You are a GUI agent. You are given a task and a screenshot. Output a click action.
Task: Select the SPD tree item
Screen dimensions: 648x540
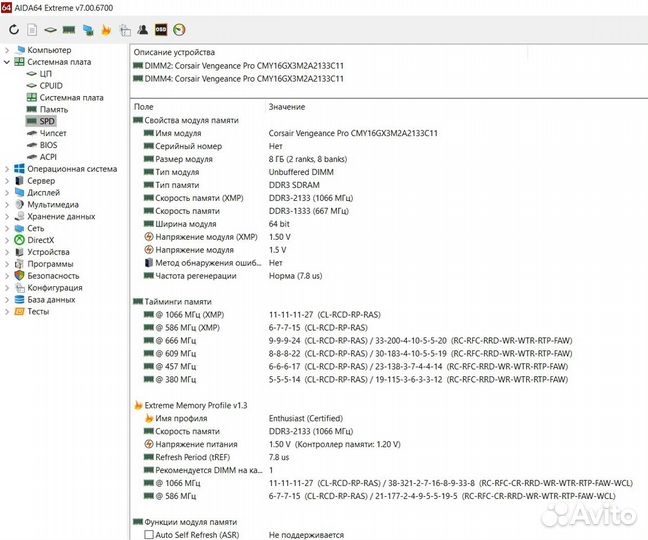coord(47,121)
